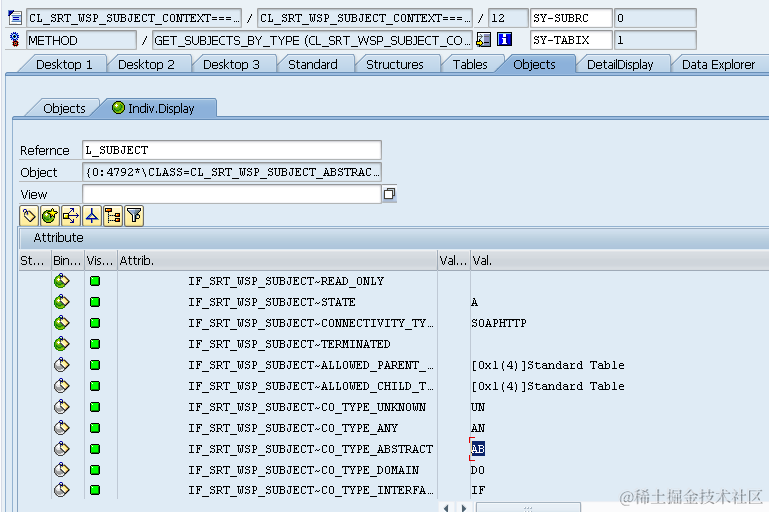Click binding icon for CO_TYPE_ABSTRACT attribute

tap(62, 449)
